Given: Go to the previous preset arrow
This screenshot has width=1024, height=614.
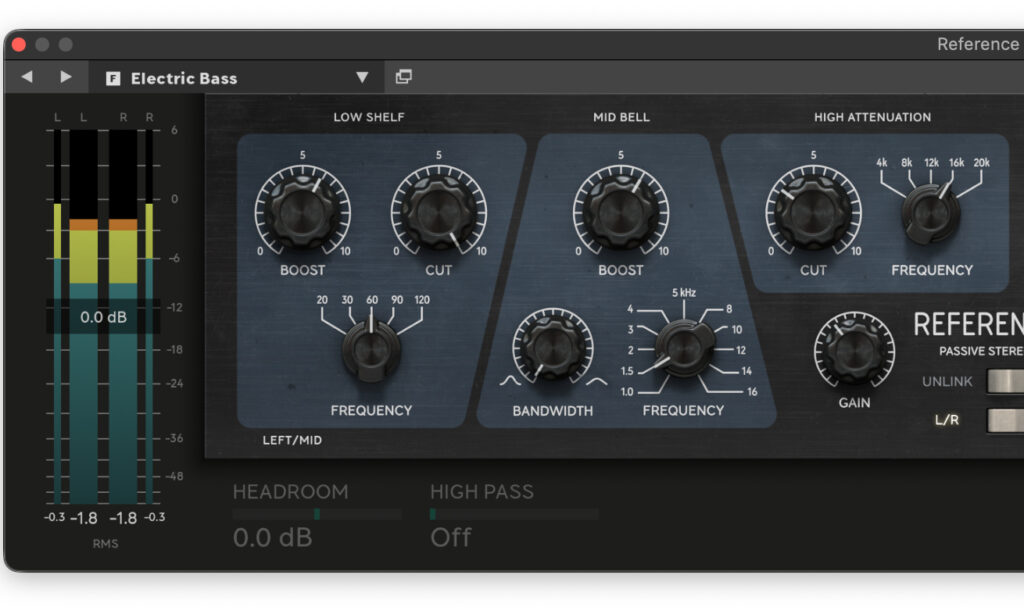Looking at the screenshot, I should 27,77.
